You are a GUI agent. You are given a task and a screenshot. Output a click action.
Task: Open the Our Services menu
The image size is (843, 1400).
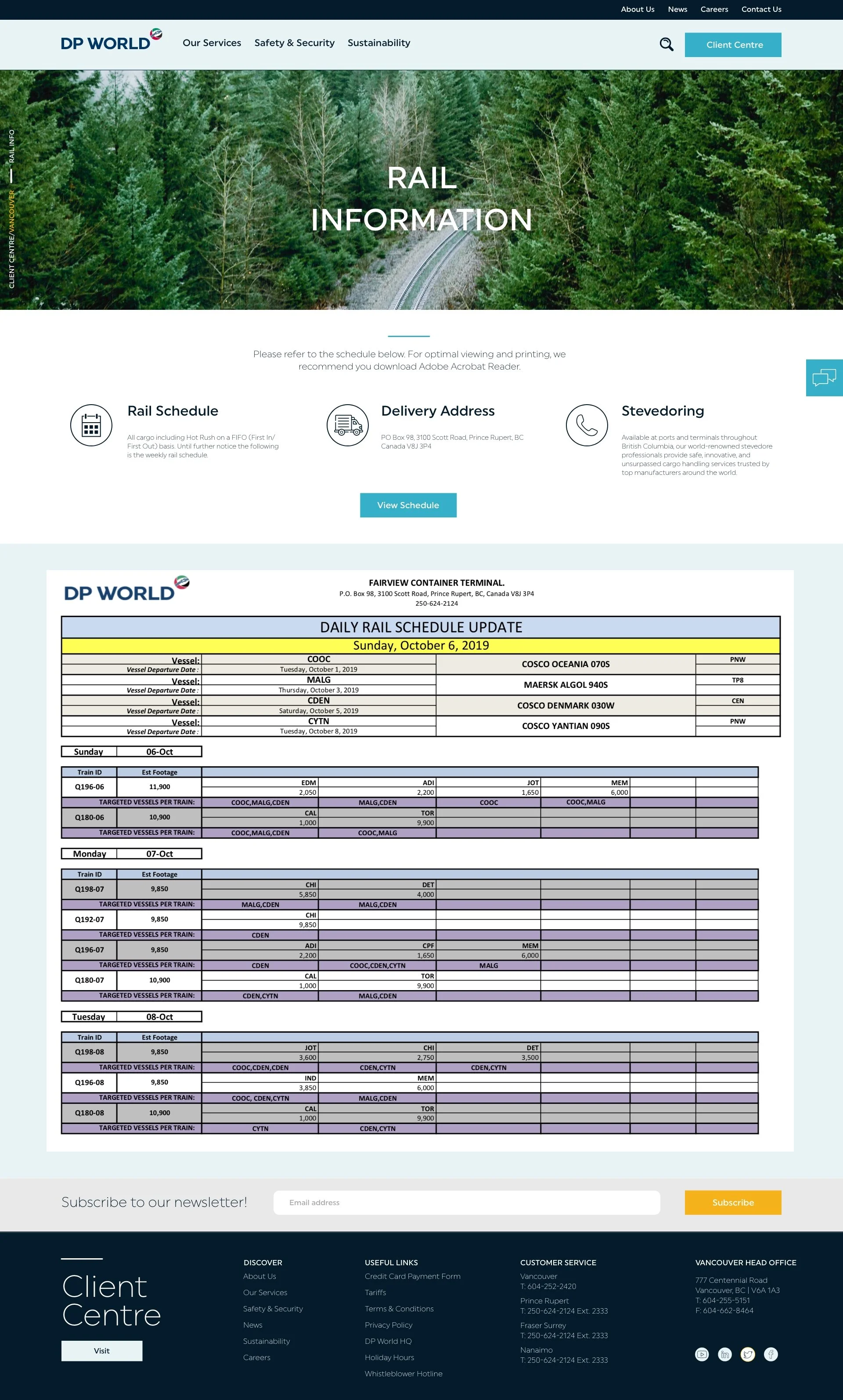click(x=212, y=43)
